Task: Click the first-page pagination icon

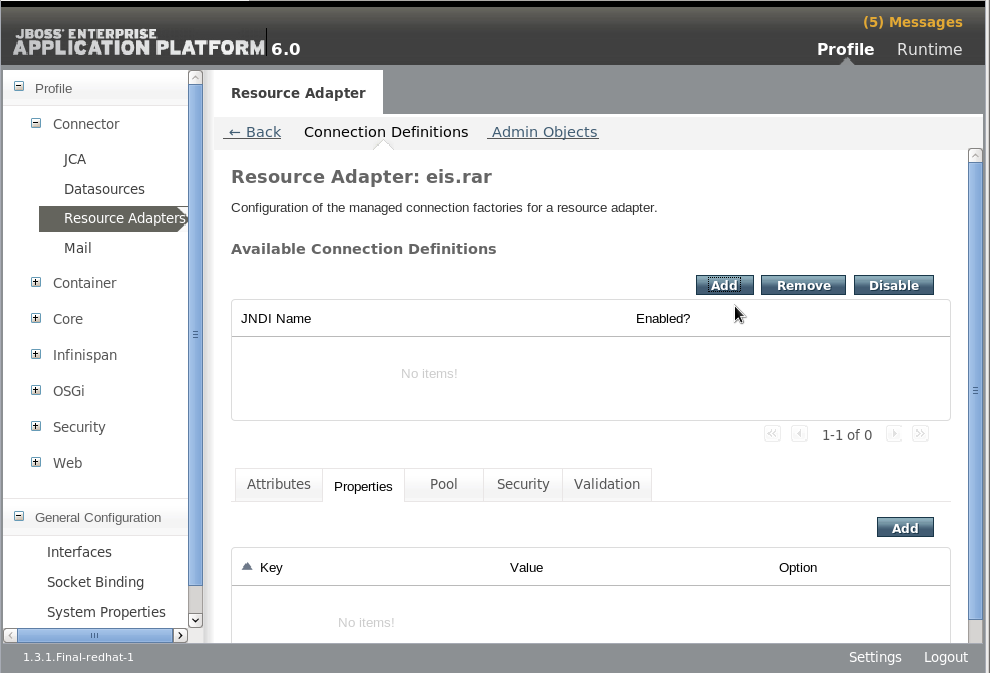Action: [x=771, y=433]
